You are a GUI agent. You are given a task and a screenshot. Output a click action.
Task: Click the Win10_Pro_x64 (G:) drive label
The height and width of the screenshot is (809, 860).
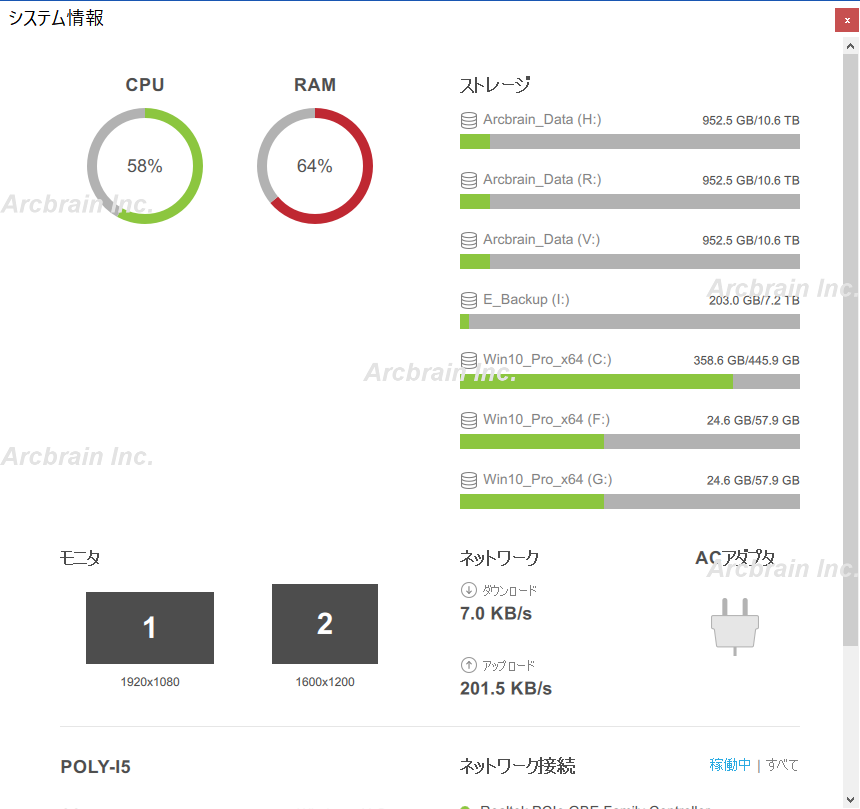[x=547, y=480]
